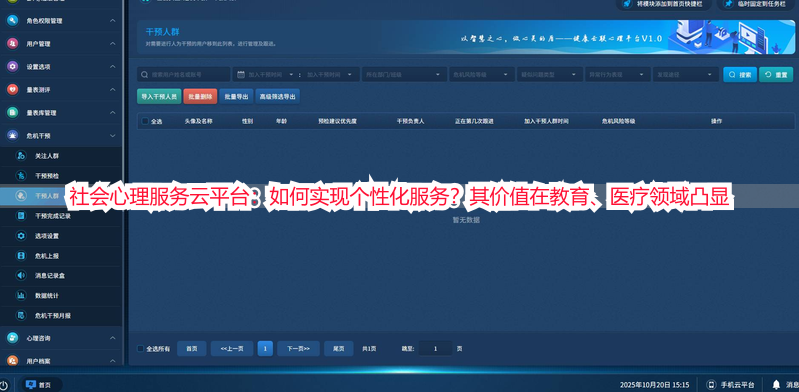Image resolution: width=799 pixels, height=392 pixels.
Task: Click the 加入干预人群时间 column header
Action: tap(546, 121)
